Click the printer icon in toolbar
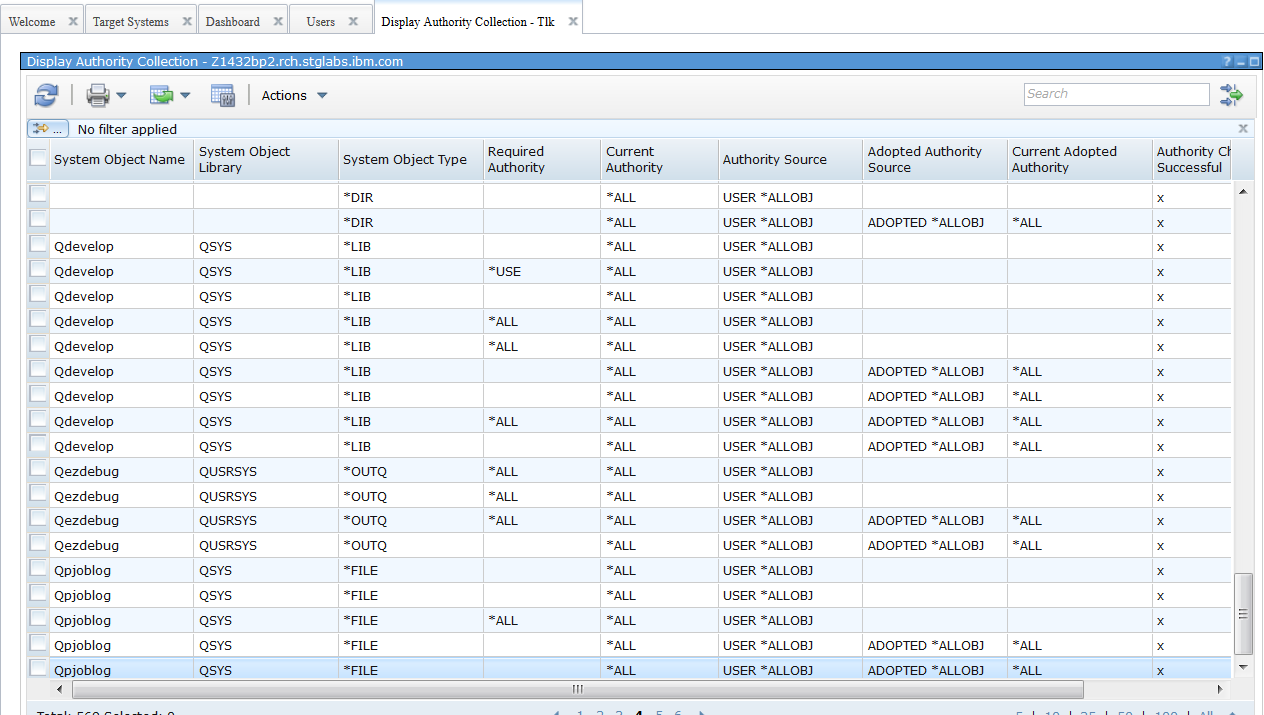The height and width of the screenshot is (715, 1264). (x=98, y=95)
